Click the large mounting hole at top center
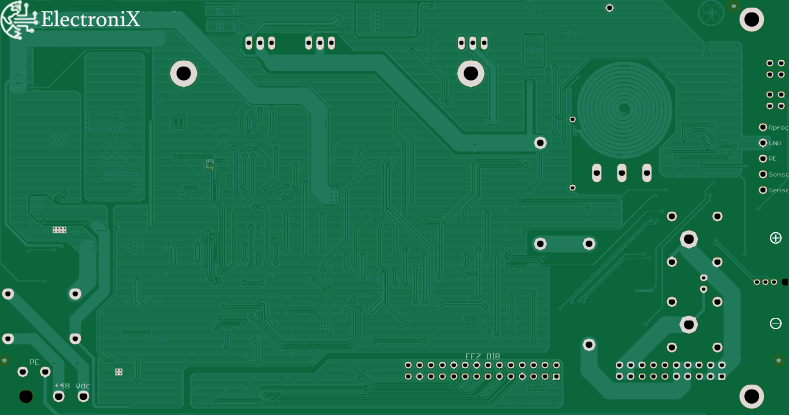This screenshot has height=415, width=789. 470,73
